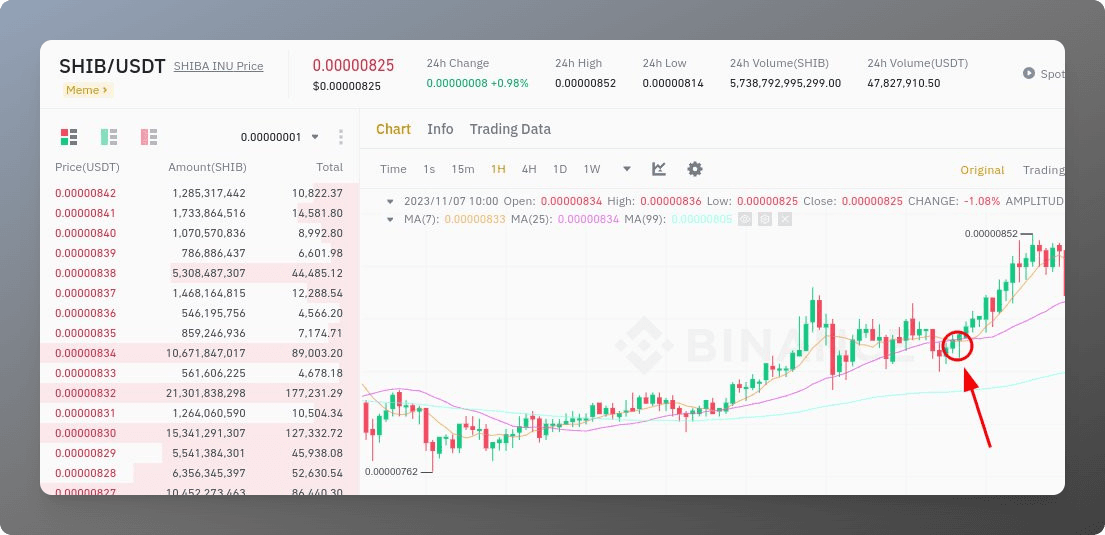
Task: Switch to the Chart tab
Action: [x=393, y=129]
